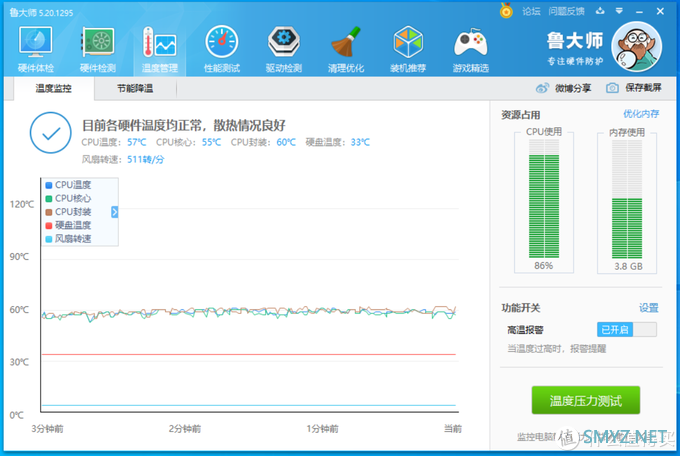Click fan speed 511转/分
This screenshot has height=456, width=680.
point(146,160)
